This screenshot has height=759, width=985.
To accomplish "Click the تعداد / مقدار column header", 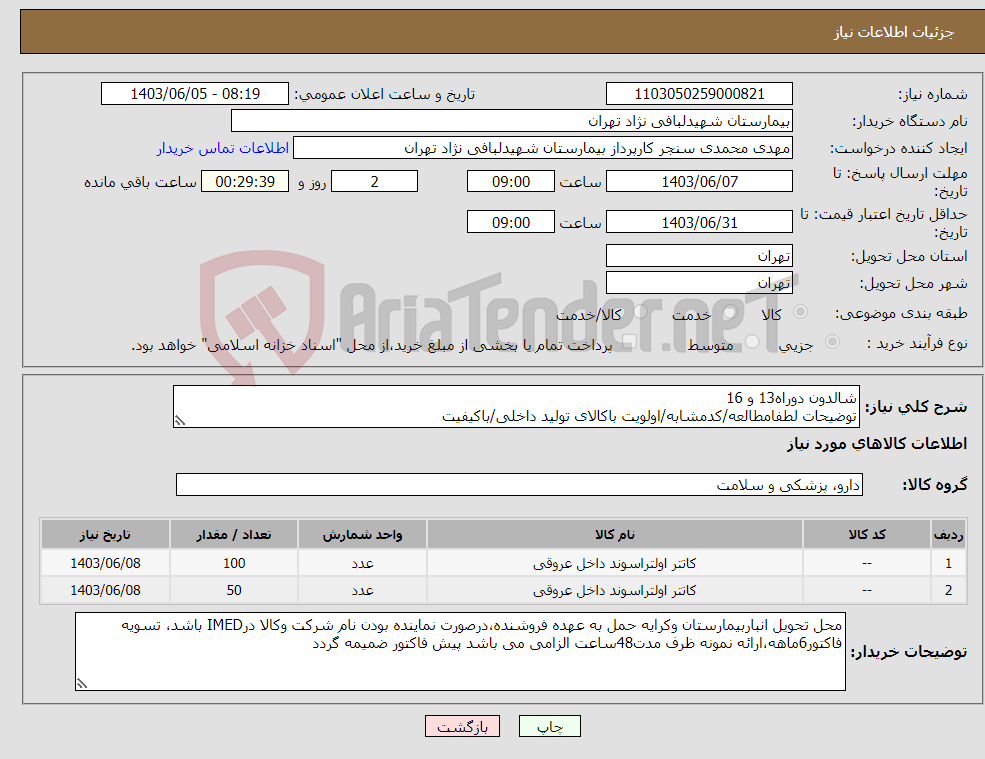I will [234, 535].
